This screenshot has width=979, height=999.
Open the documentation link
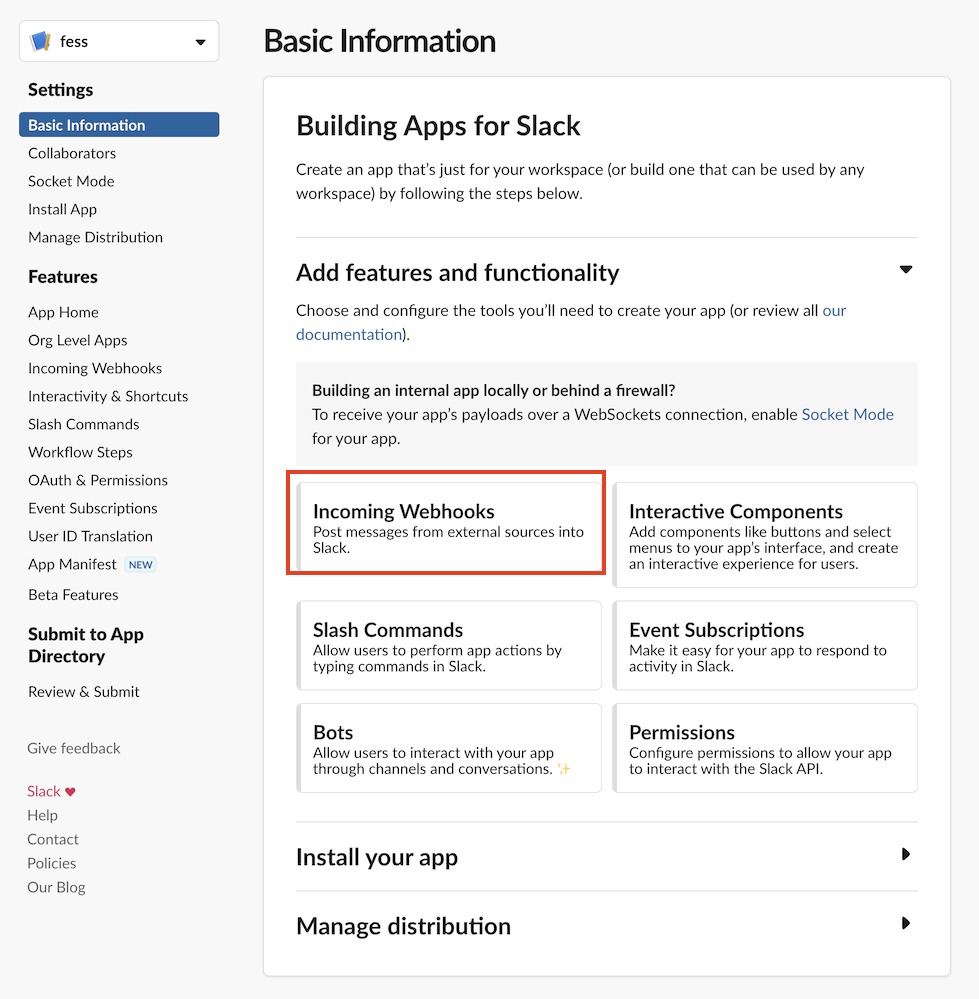[349, 334]
